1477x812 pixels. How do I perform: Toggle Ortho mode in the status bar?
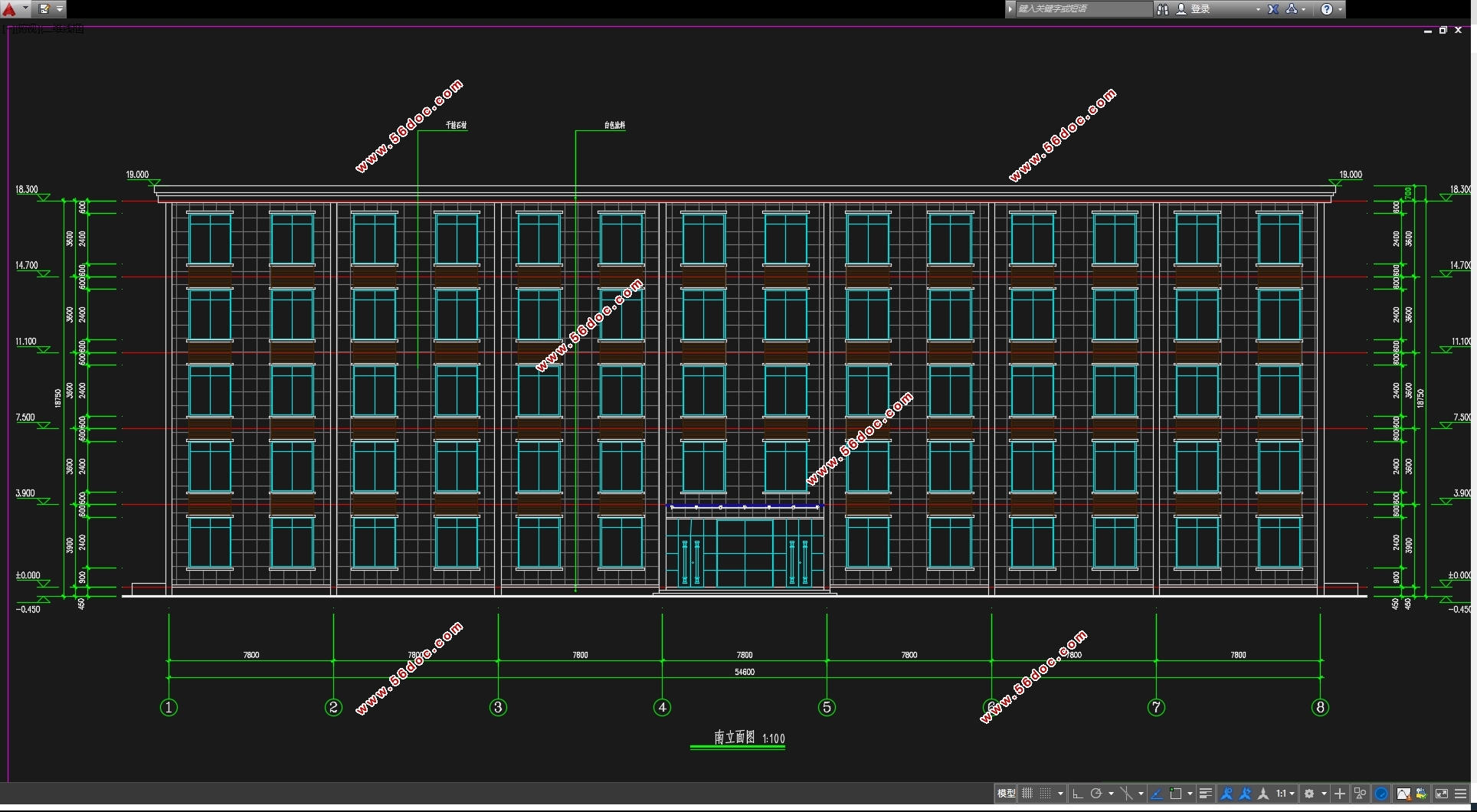coord(1077,794)
